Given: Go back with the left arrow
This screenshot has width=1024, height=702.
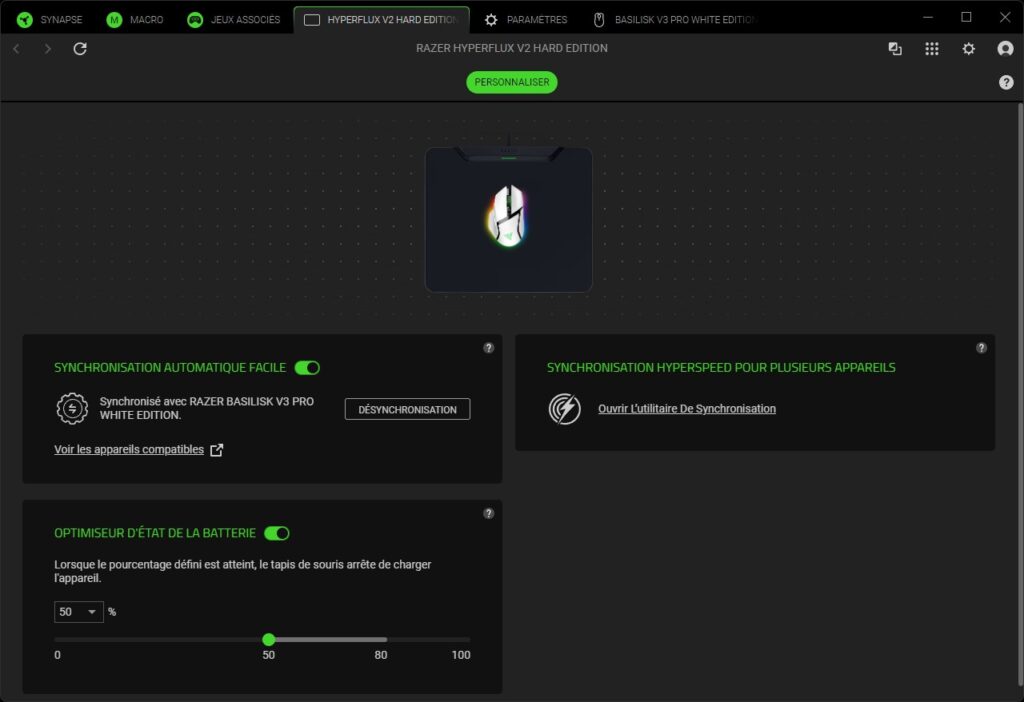Looking at the screenshot, I should coord(16,48).
